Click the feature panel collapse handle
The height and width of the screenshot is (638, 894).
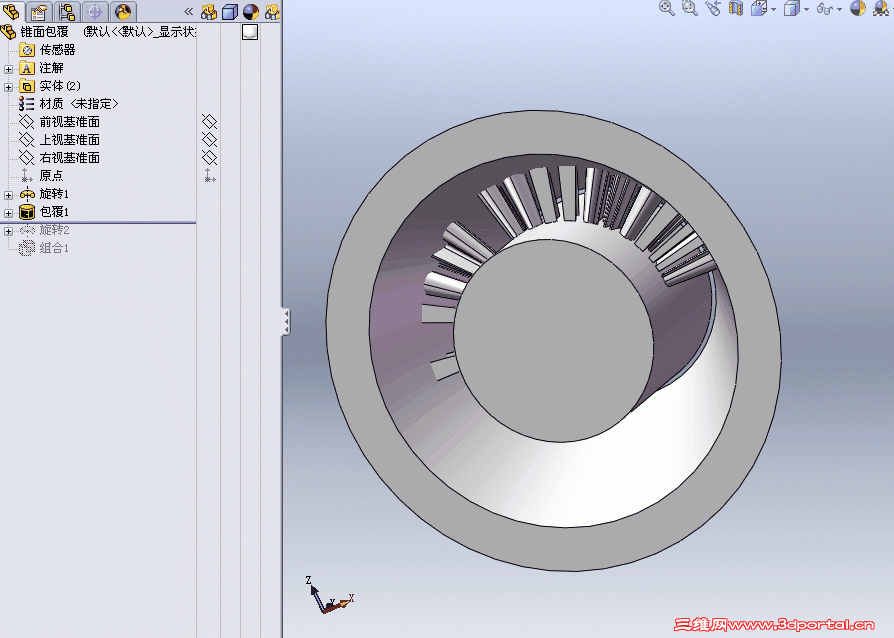(x=286, y=322)
